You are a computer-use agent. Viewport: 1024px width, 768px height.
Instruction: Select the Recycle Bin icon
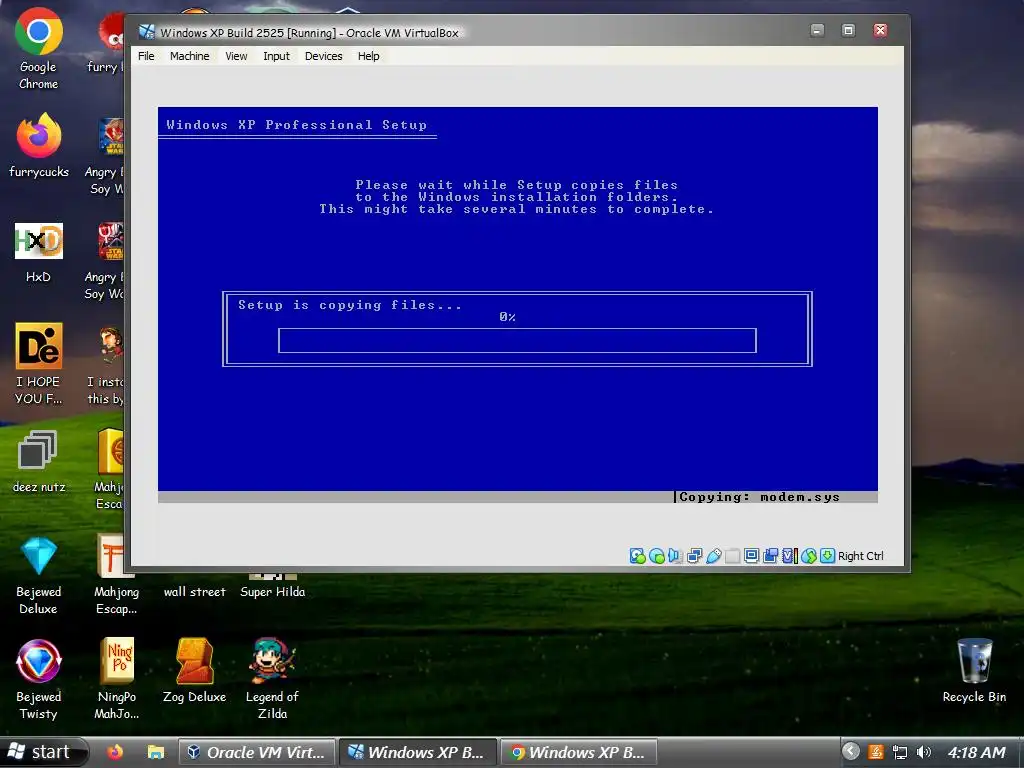pyautogui.click(x=974, y=671)
